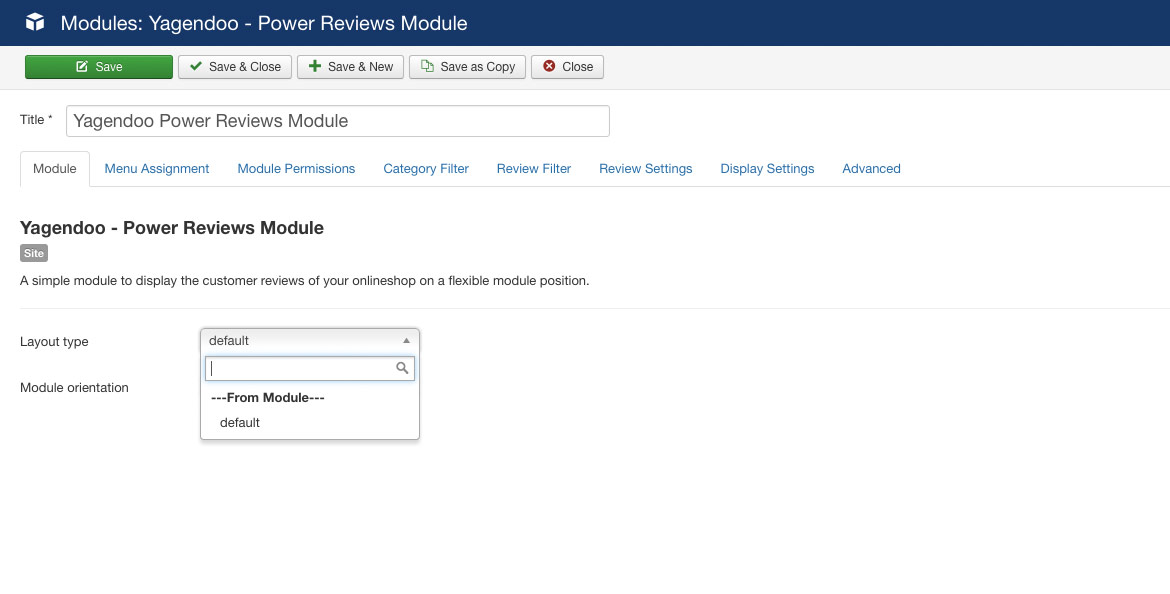Click the module description text
1170x594 pixels.
(x=304, y=281)
